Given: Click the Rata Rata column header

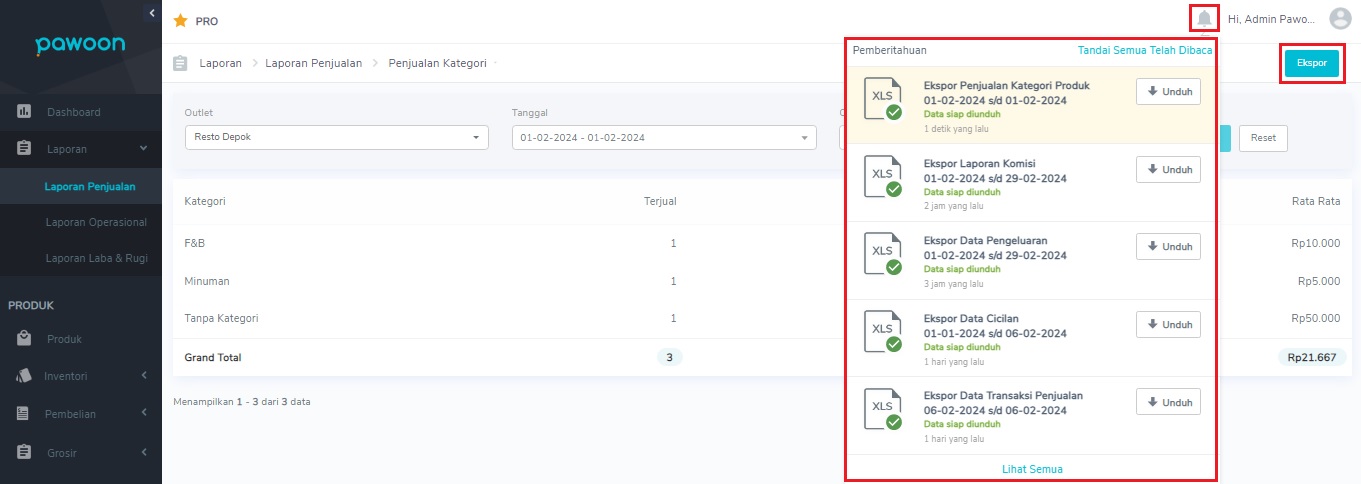Looking at the screenshot, I should click(x=1316, y=201).
